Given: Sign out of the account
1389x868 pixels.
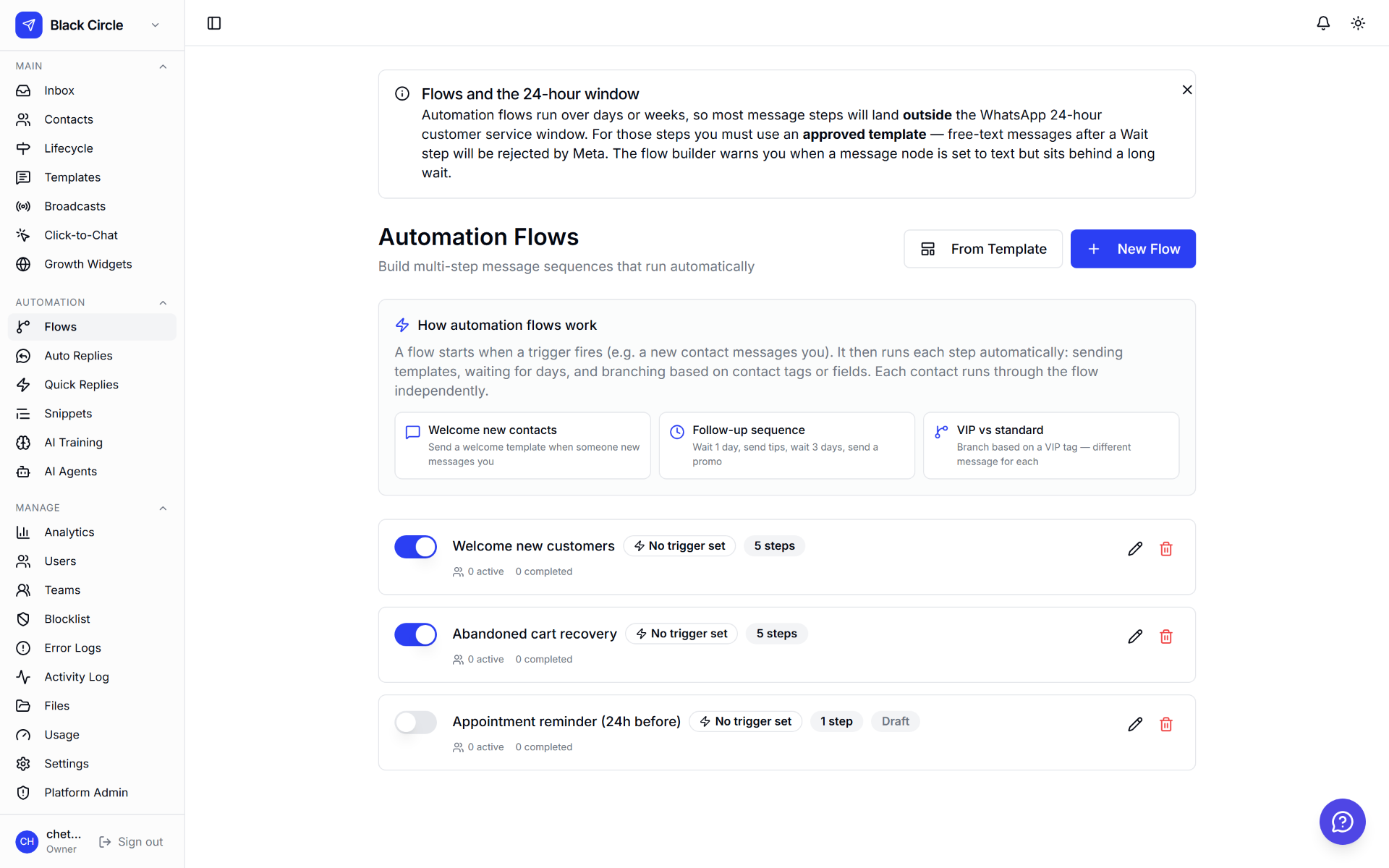Looking at the screenshot, I should 131,842.
